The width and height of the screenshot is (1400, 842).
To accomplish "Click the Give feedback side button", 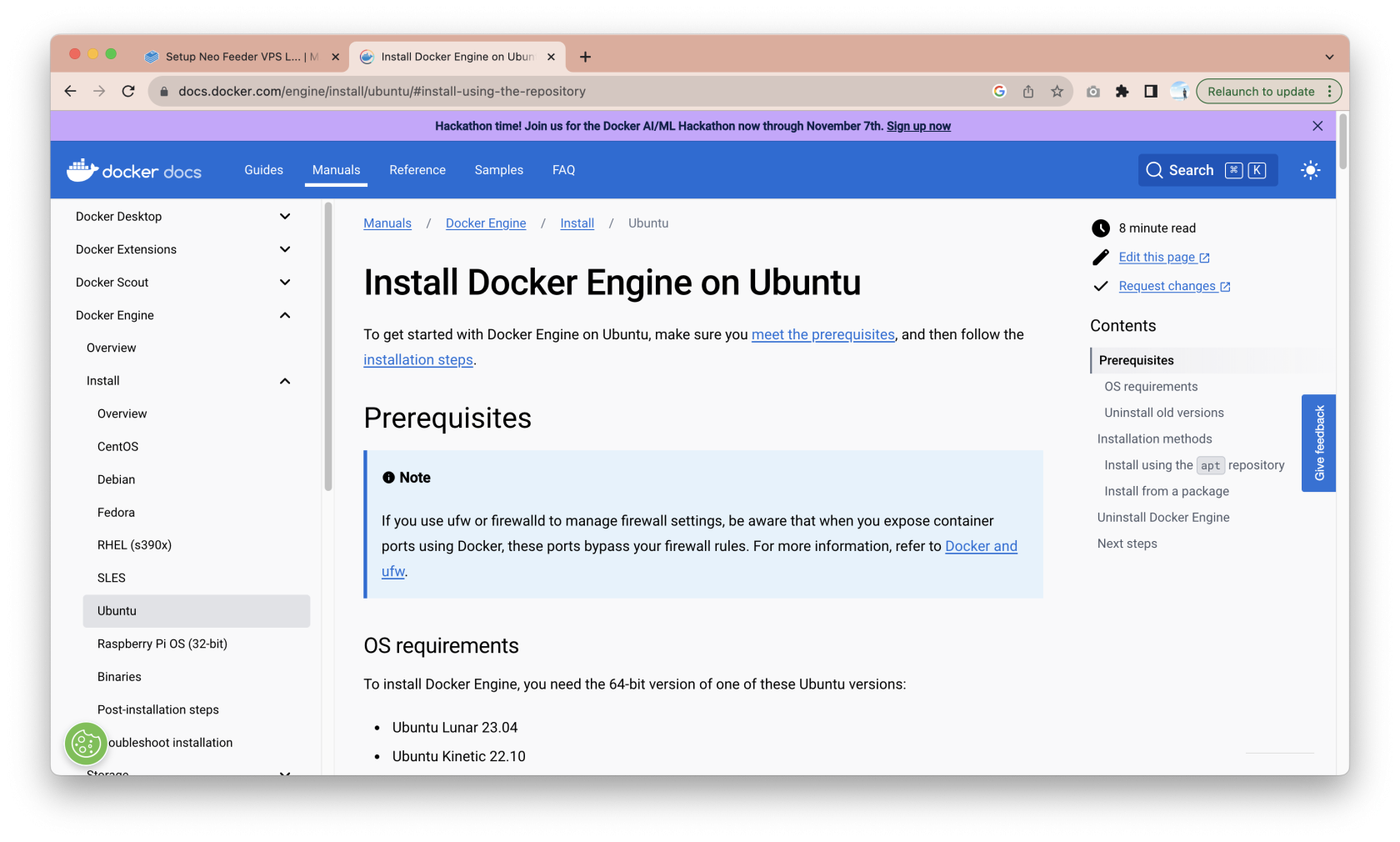I will point(1318,443).
